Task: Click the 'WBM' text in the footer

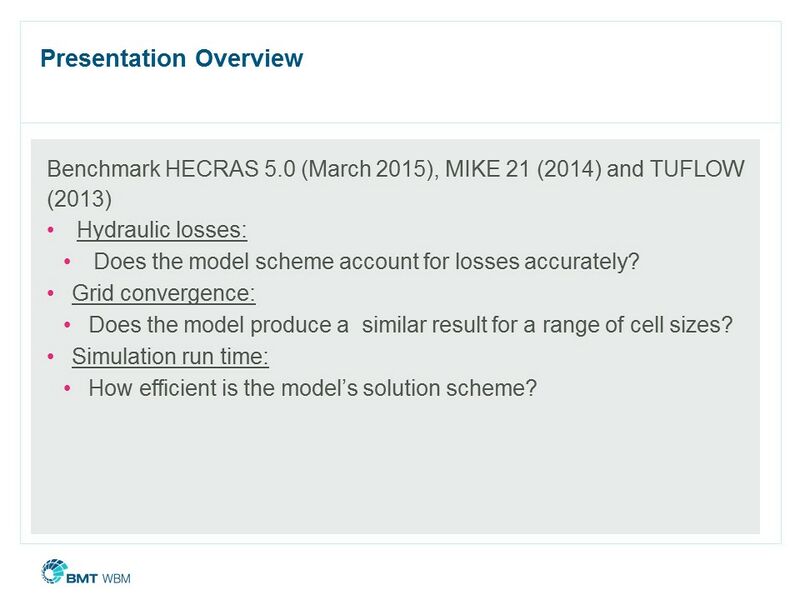Action: 118,578
